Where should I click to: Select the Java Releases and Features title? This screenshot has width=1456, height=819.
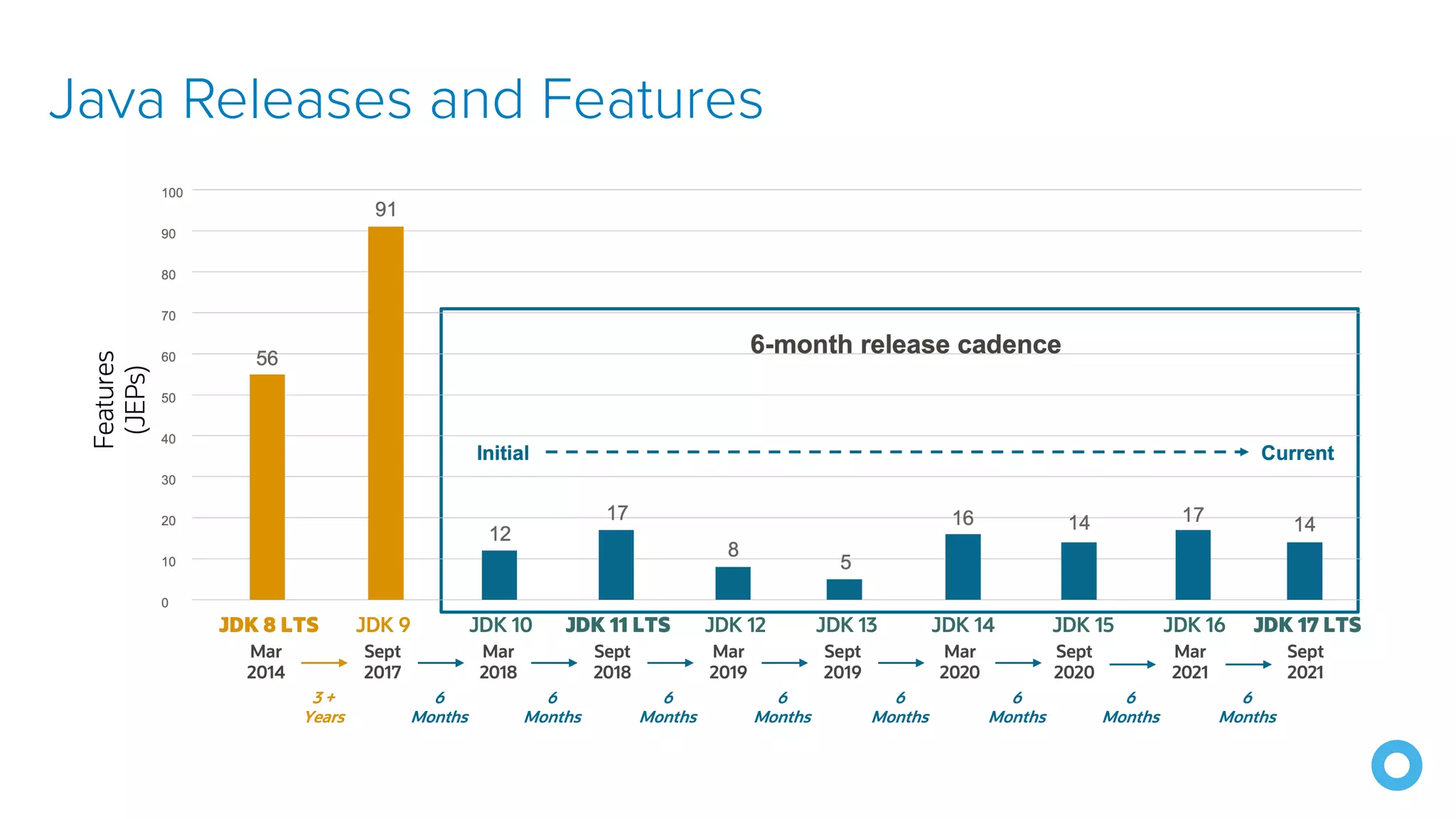pyautogui.click(x=406, y=100)
